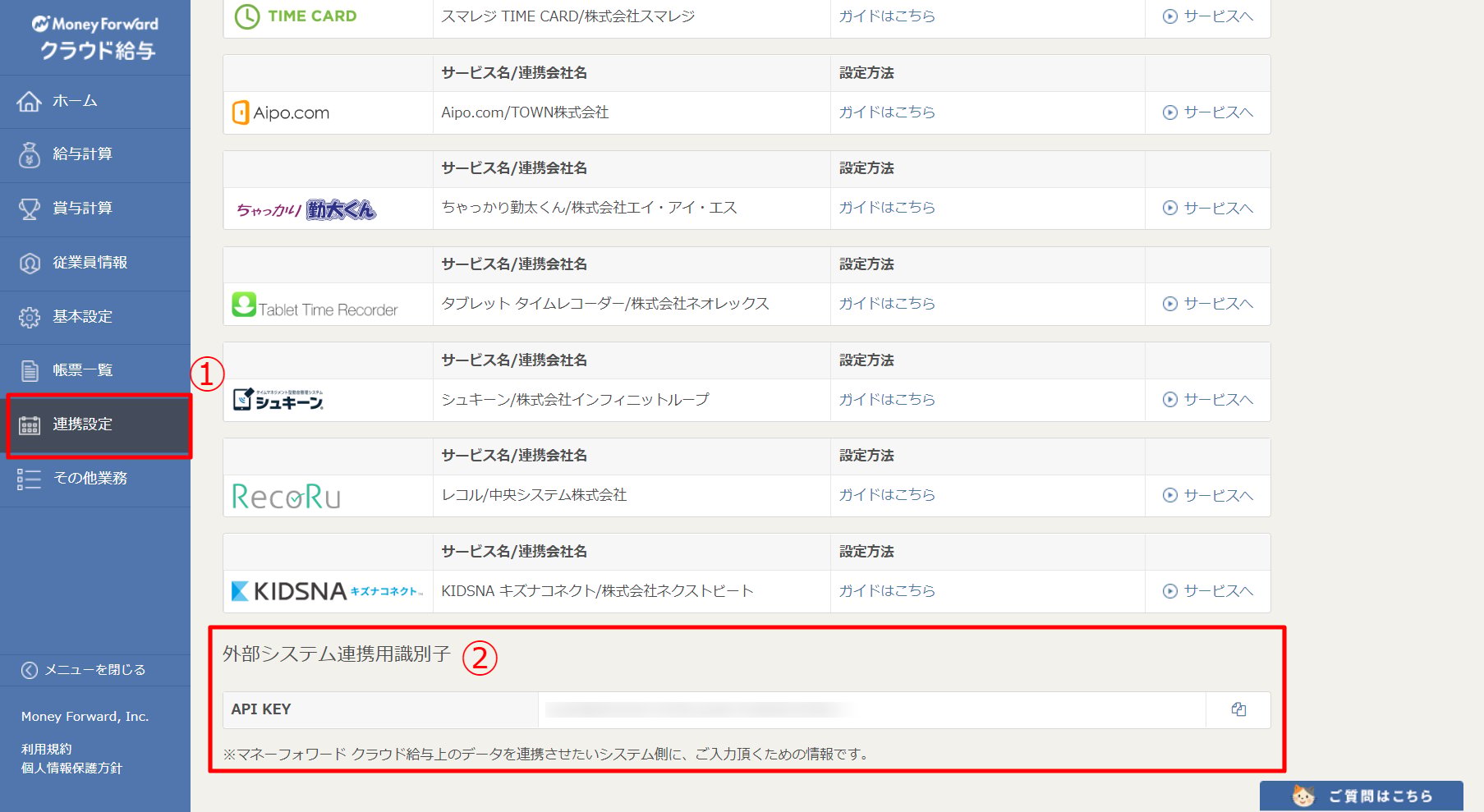Select text シュキーン/株式会社インフィニットループ
Image resolution: width=1484 pixels, height=812 pixels.
575,399
